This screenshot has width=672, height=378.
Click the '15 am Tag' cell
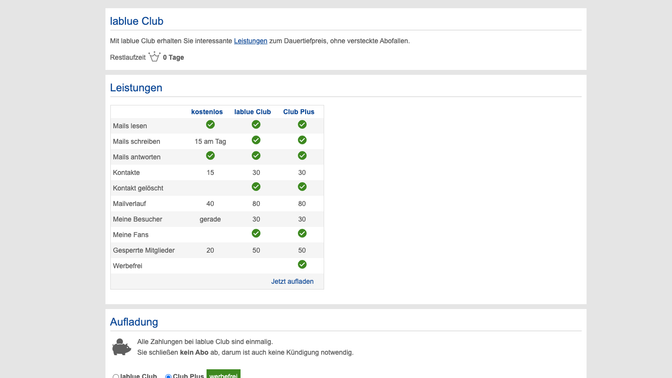pyautogui.click(x=210, y=141)
